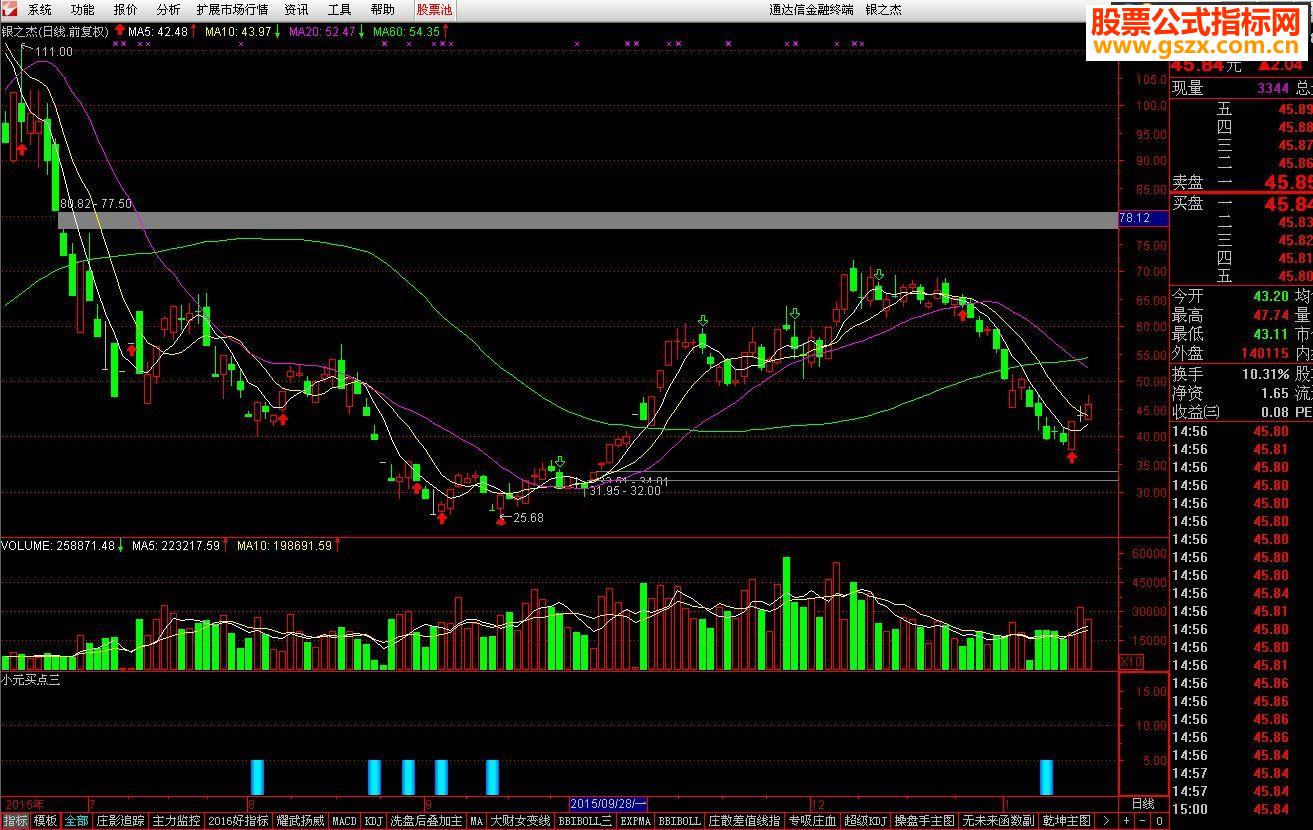
Task: Expand more indicator tabs with the > arrow
Action: (1106, 821)
